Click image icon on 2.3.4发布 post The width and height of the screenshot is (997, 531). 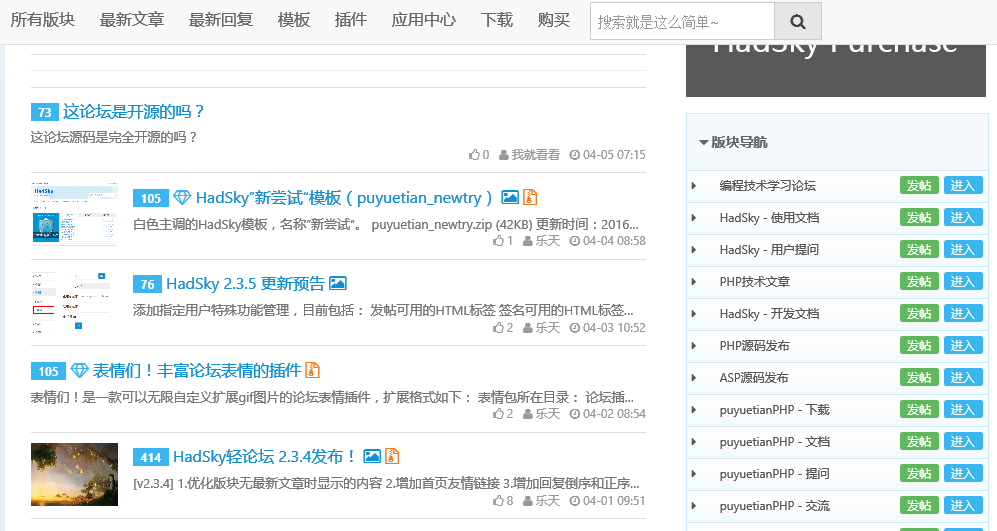[372, 457]
